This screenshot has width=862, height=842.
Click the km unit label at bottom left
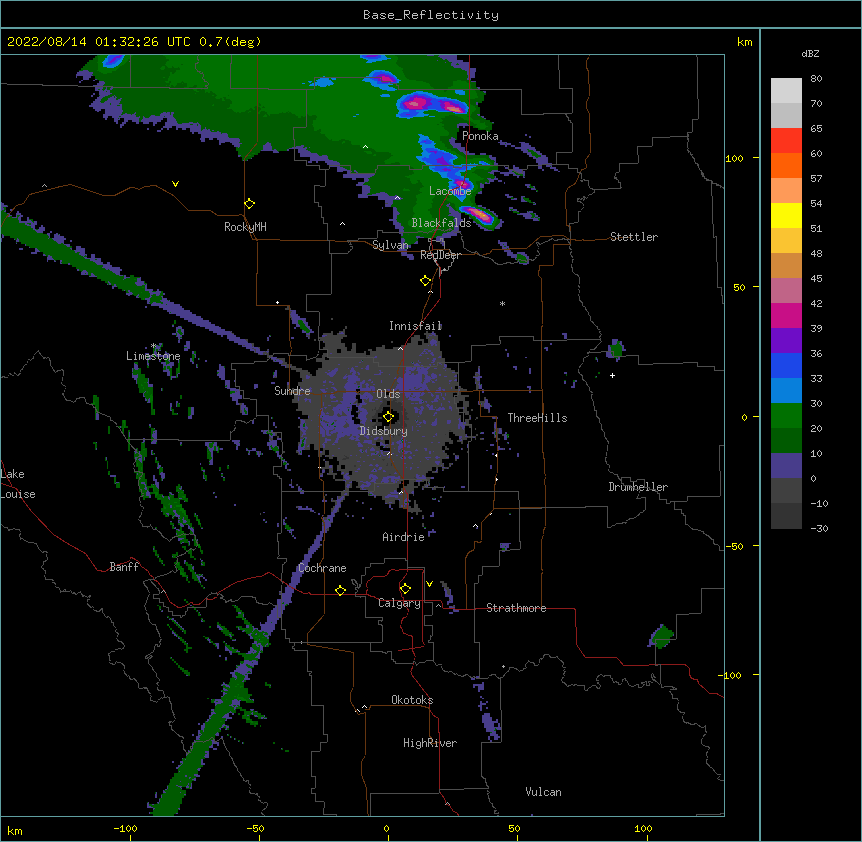[x=15, y=830]
